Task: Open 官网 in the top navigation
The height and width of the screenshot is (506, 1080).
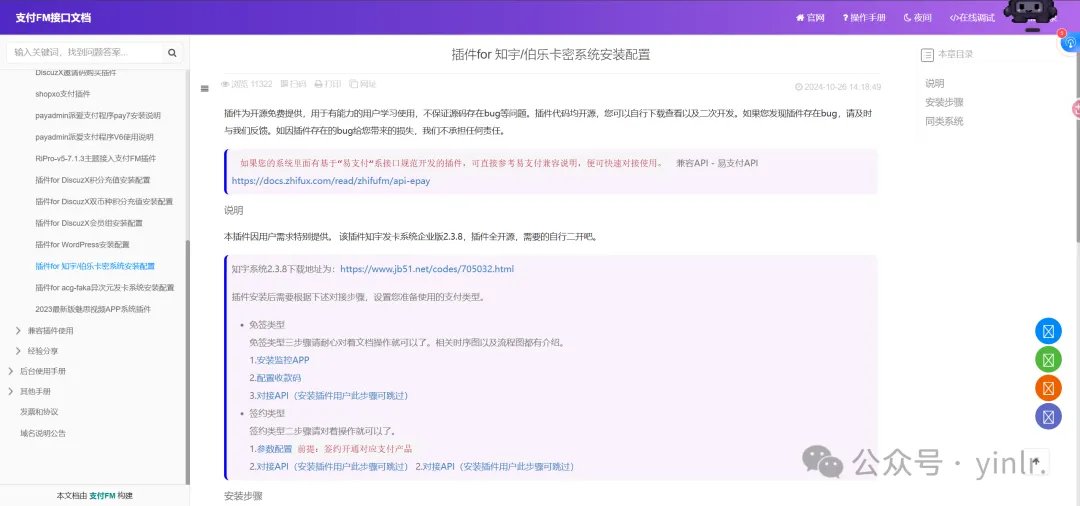Action: [810, 18]
